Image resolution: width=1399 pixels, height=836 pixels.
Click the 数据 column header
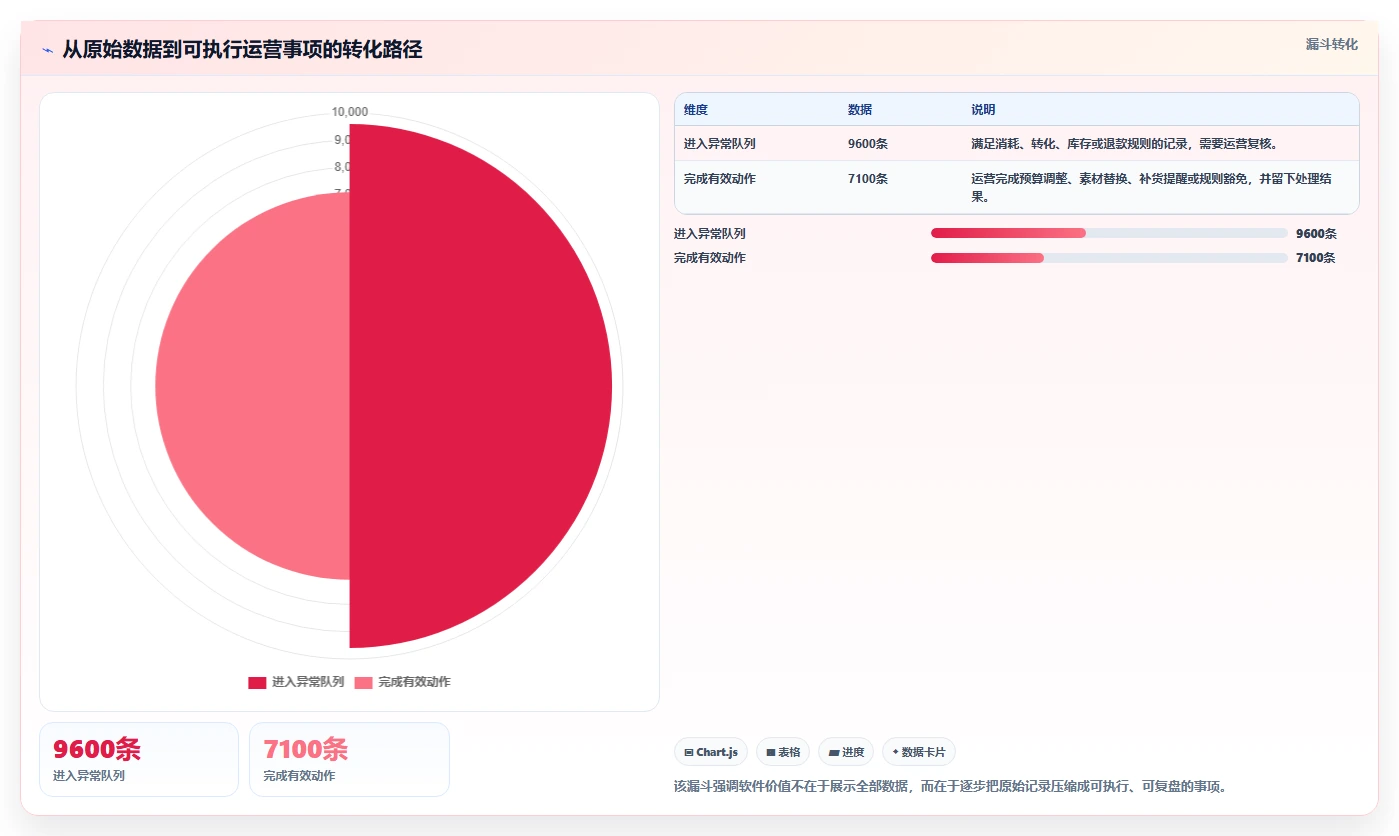860,110
